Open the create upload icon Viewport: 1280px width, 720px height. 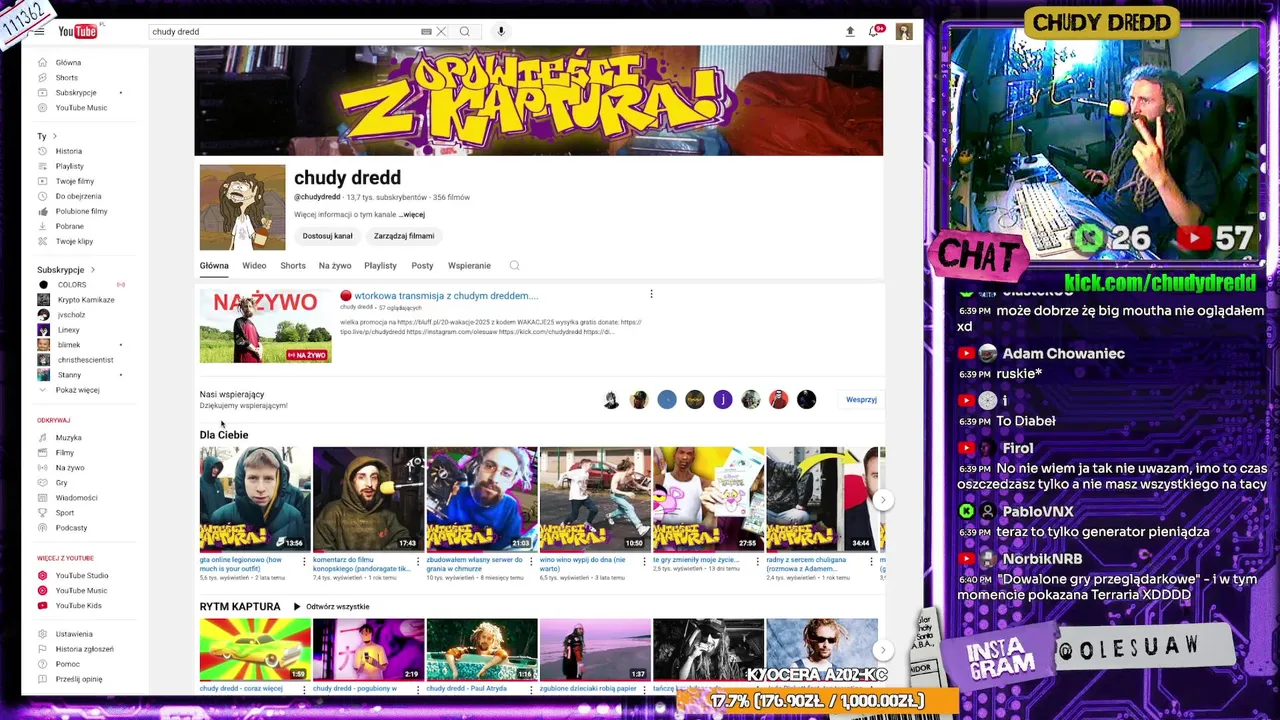point(850,32)
